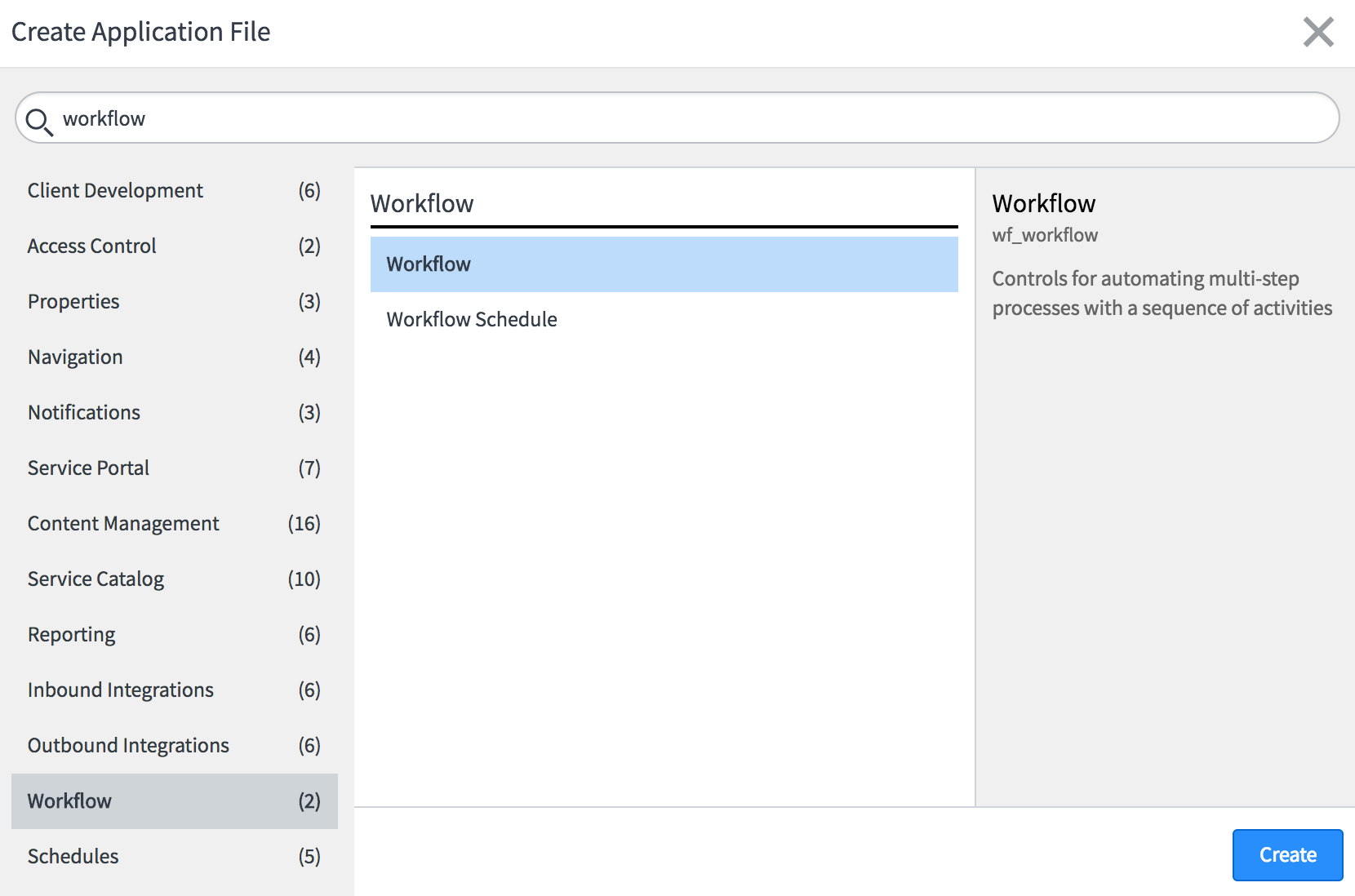Click the workflow search input field

(694, 118)
